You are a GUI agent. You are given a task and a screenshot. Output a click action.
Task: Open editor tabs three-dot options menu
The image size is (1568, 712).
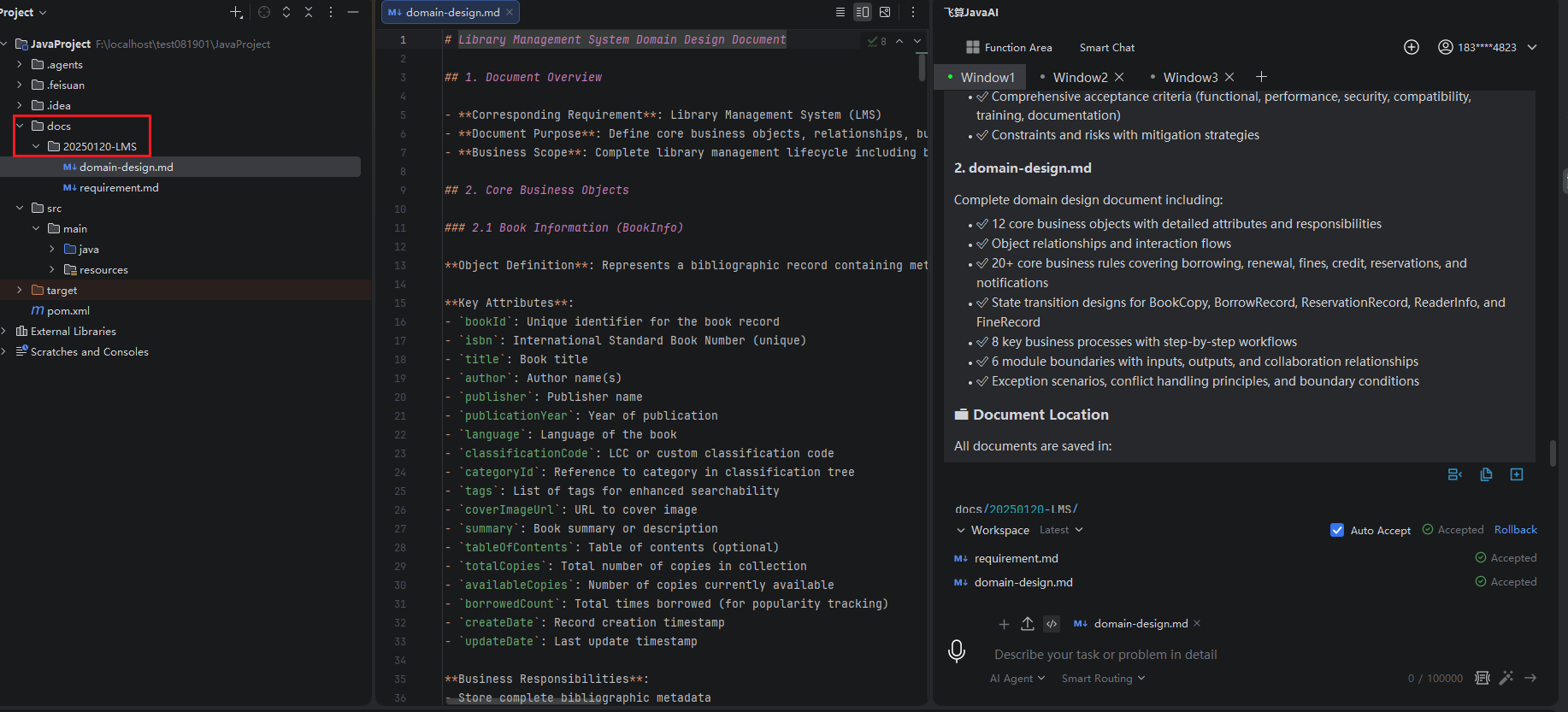(913, 12)
